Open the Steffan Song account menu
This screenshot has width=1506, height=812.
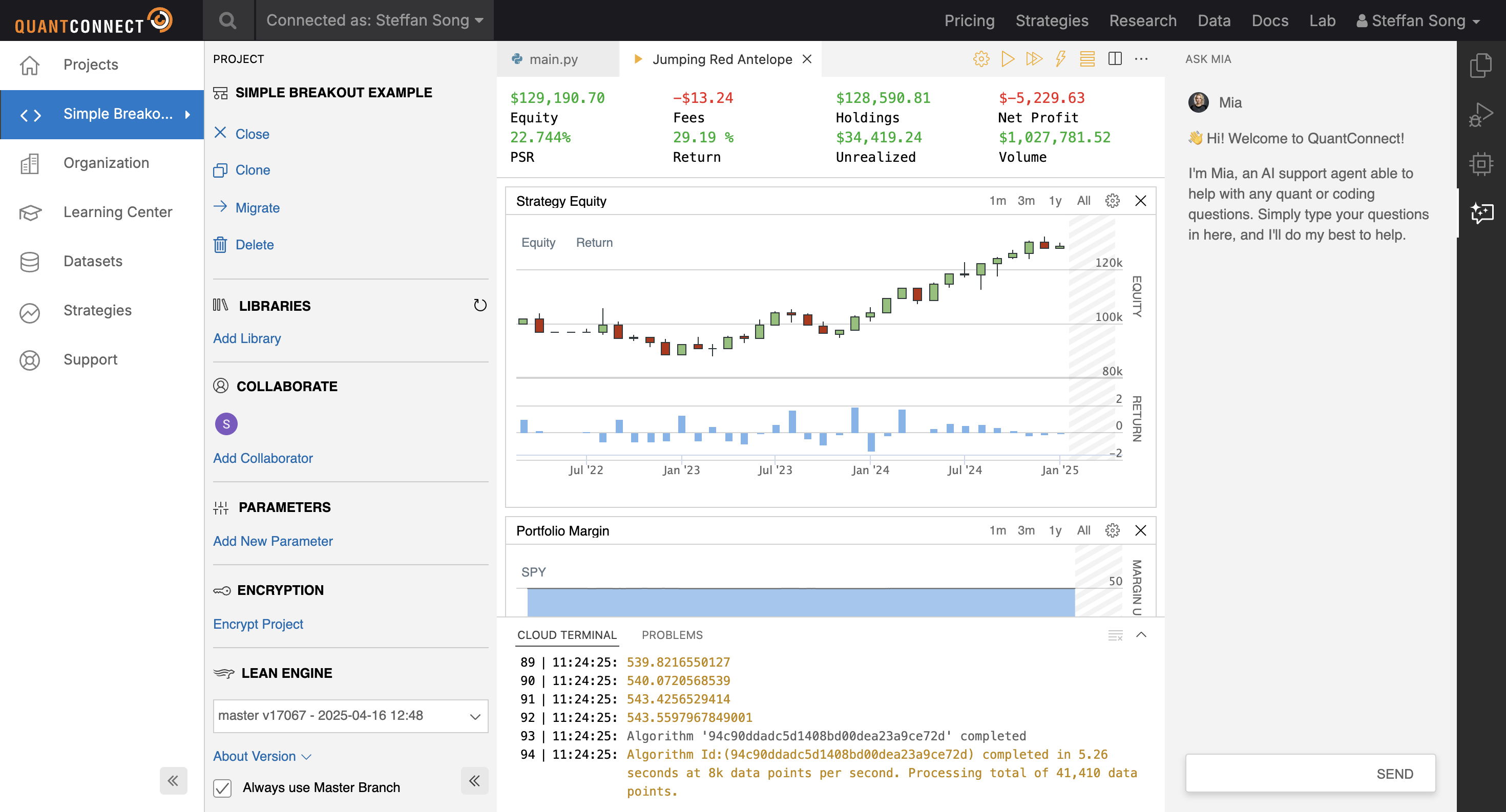pos(1418,20)
